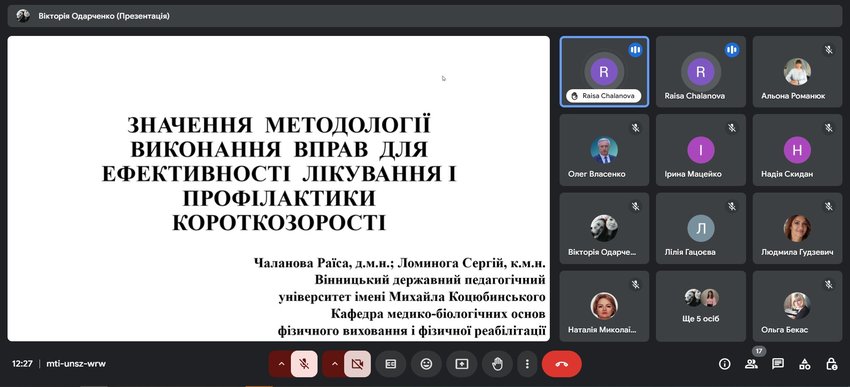This screenshot has width=850, height=387.
Task: Open chat with everyone panel
Action: 778,364
